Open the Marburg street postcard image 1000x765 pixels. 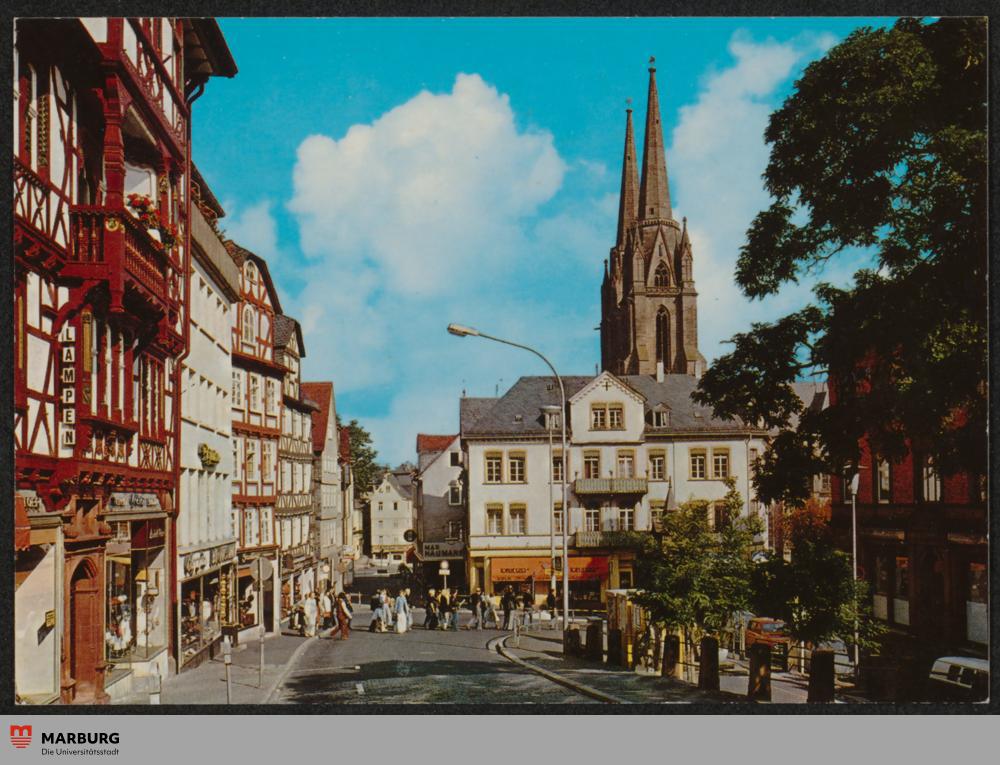click(501, 360)
